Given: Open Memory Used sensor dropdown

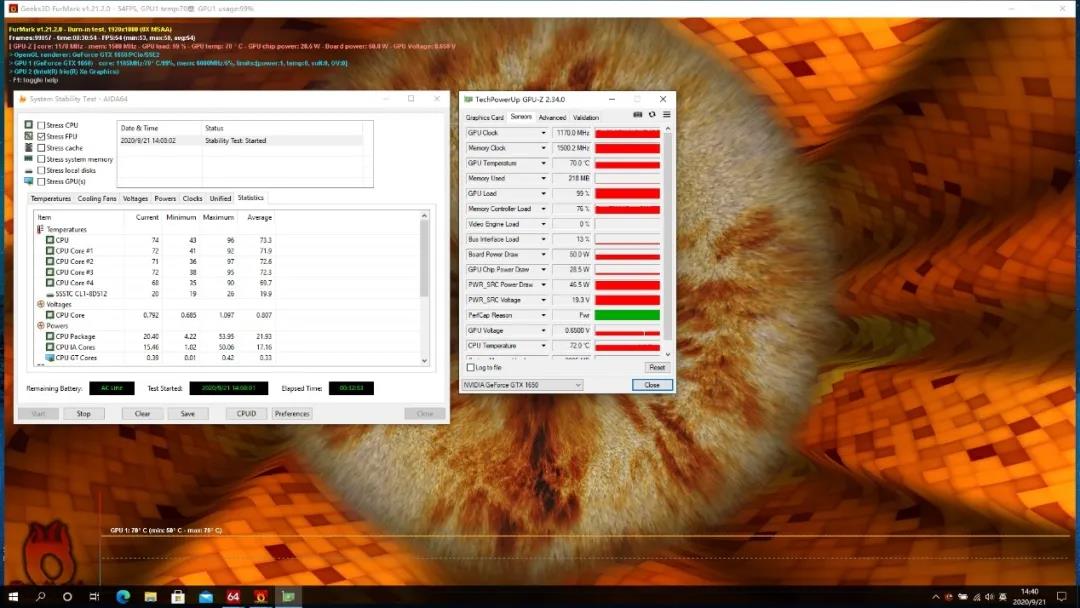Looking at the screenshot, I should pyautogui.click(x=543, y=178).
